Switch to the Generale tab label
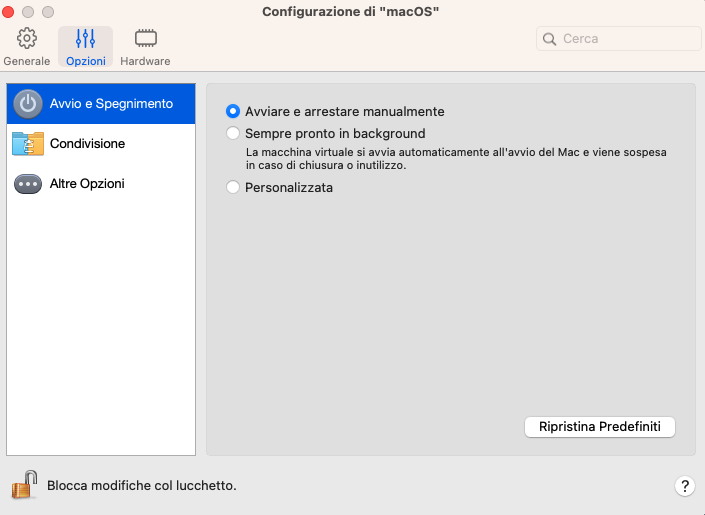Screen dimensions: 705x515 [27, 61]
